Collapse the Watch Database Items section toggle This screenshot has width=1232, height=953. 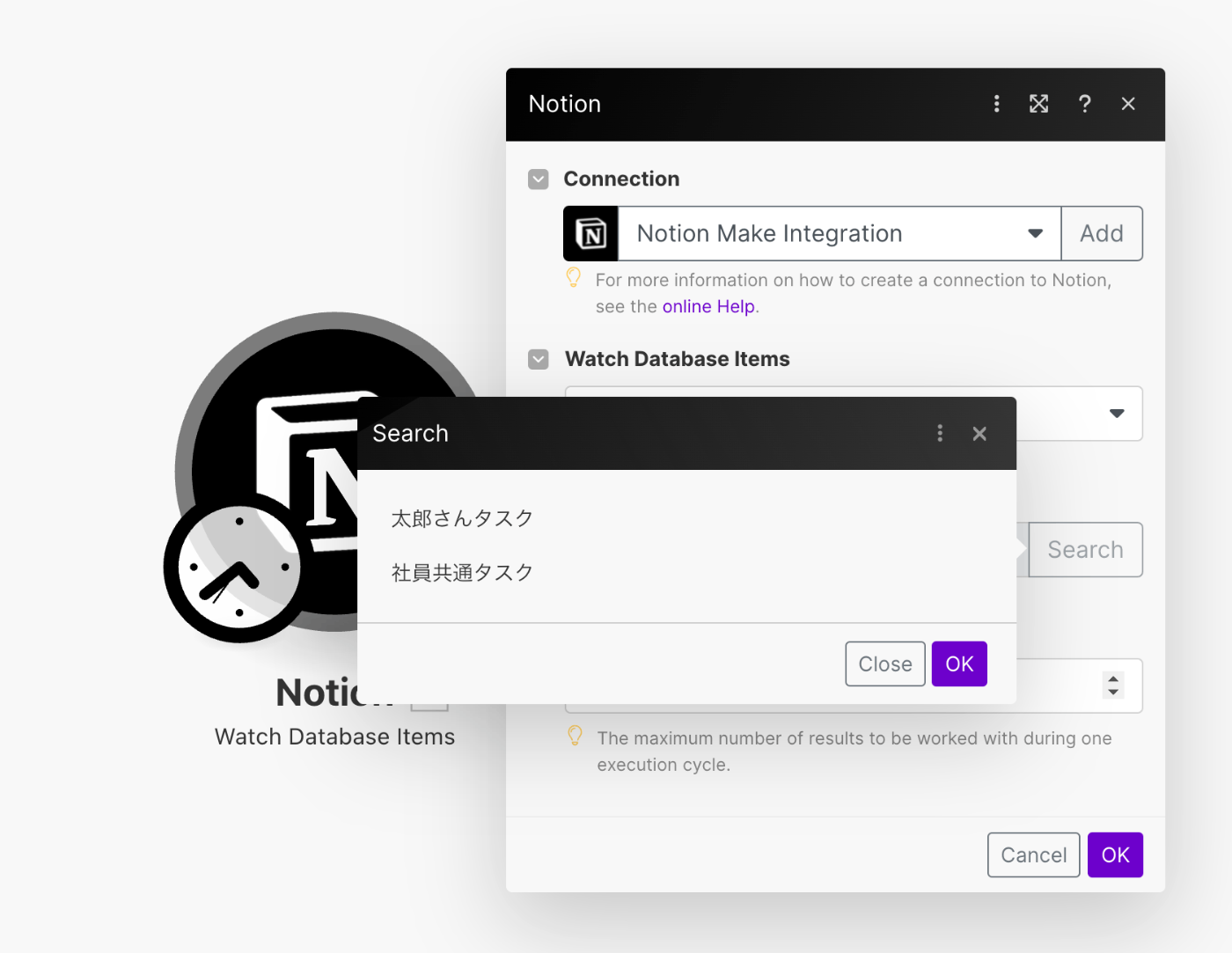point(539,359)
